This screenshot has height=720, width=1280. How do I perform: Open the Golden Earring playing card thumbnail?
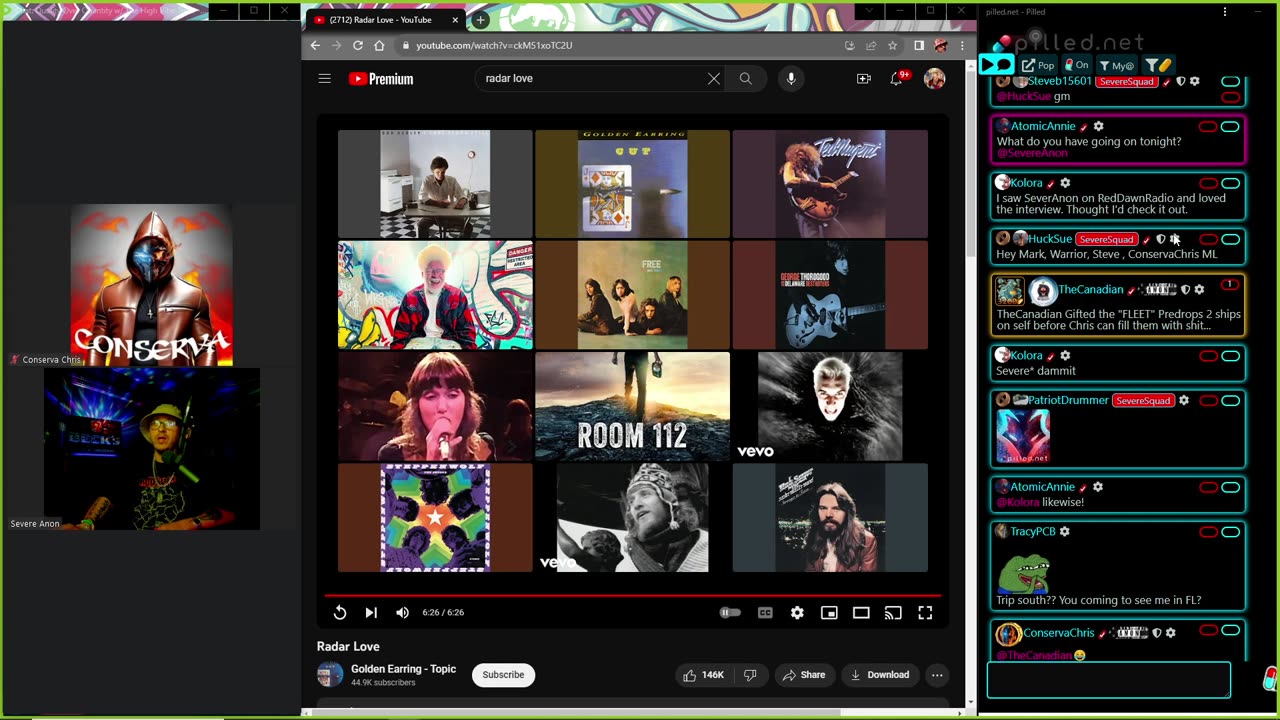click(x=632, y=184)
